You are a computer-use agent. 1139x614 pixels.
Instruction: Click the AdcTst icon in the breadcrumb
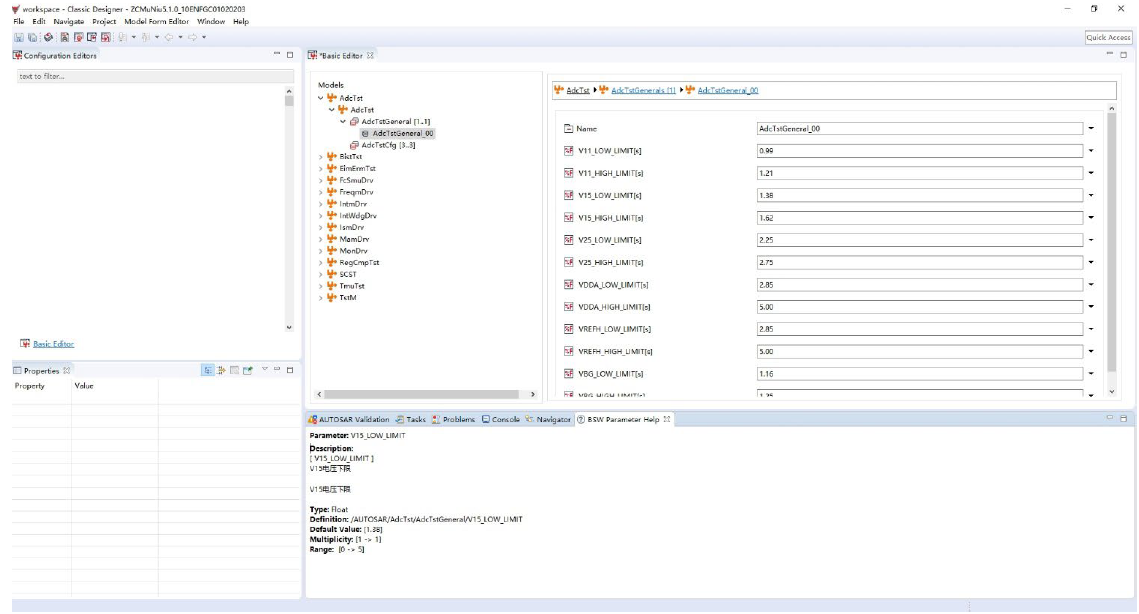pyautogui.click(x=559, y=90)
